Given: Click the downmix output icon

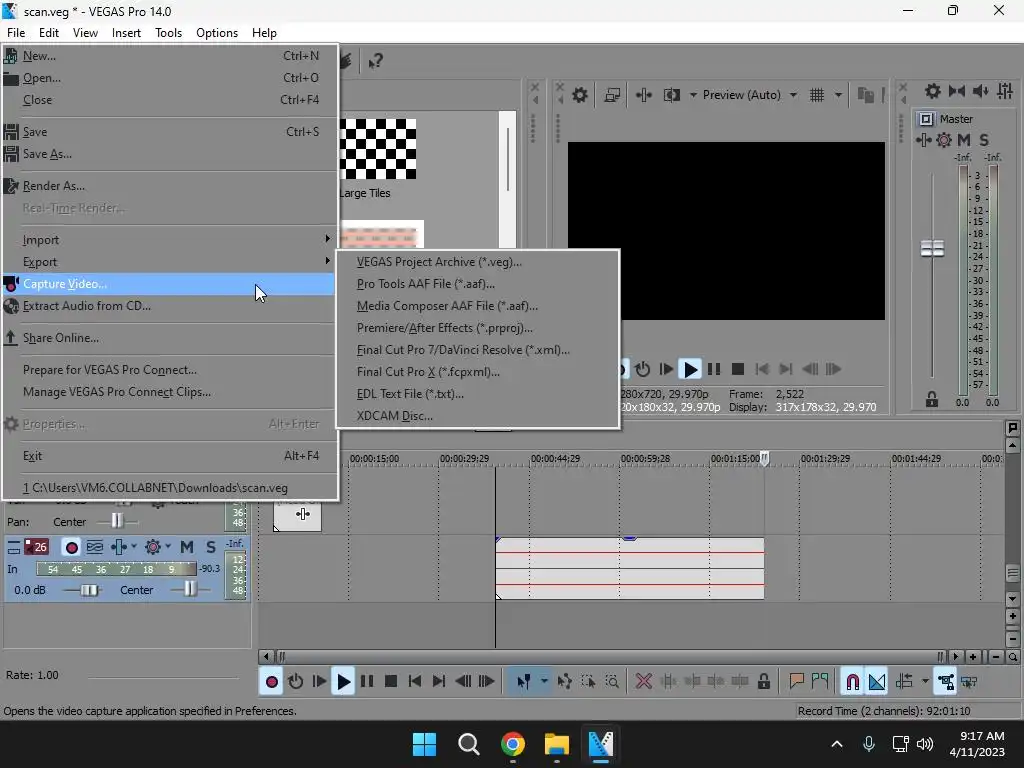Looking at the screenshot, I should point(957,91).
